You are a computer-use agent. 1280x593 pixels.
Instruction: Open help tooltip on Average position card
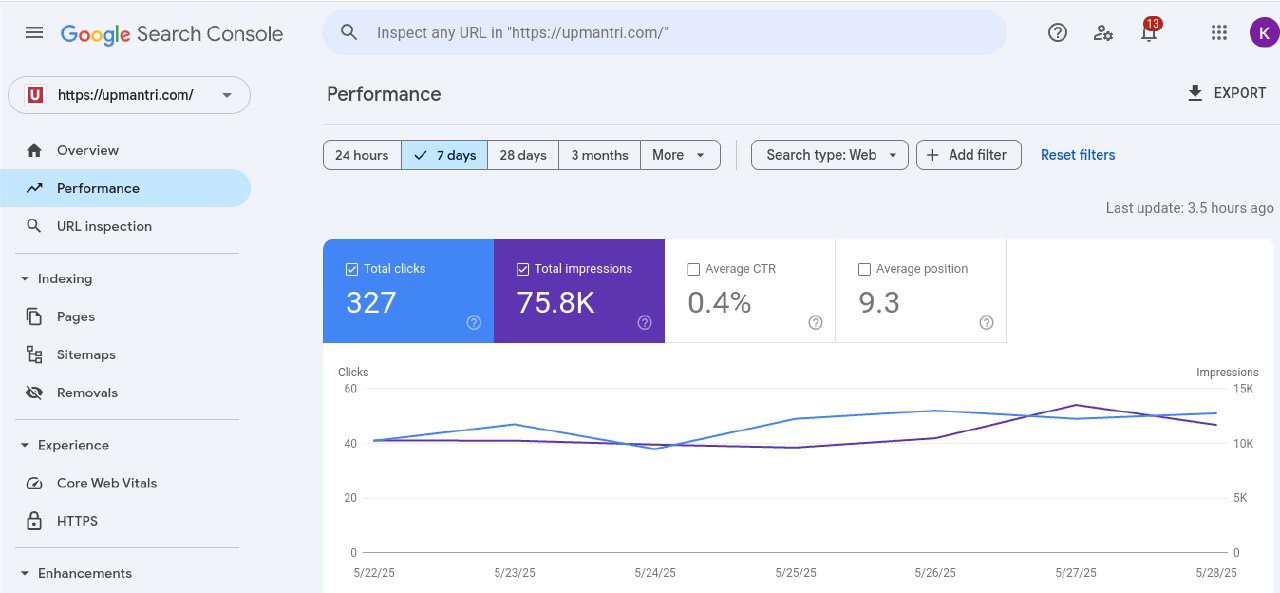click(987, 323)
